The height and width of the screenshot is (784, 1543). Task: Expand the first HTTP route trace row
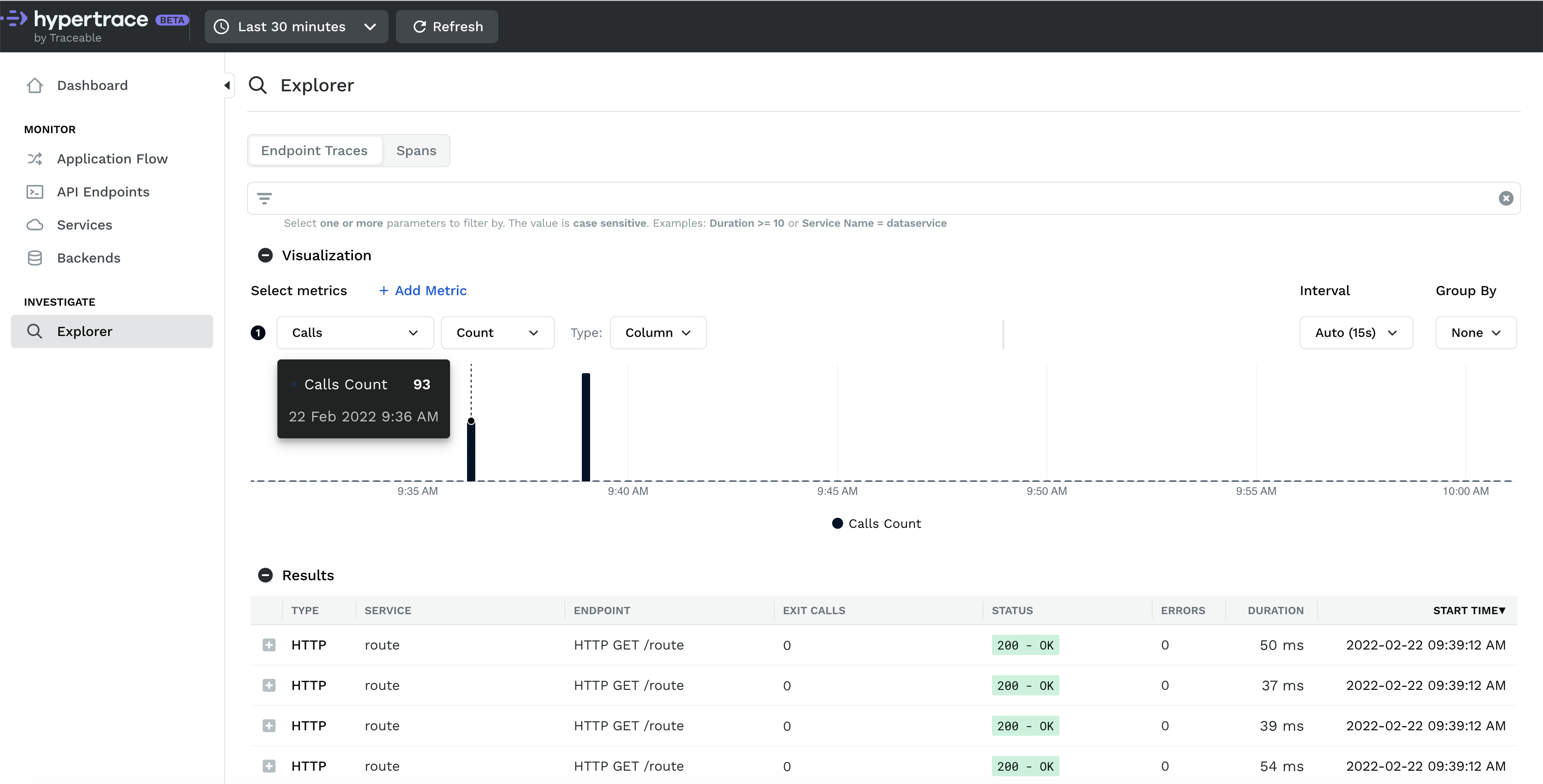[x=269, y=645]
